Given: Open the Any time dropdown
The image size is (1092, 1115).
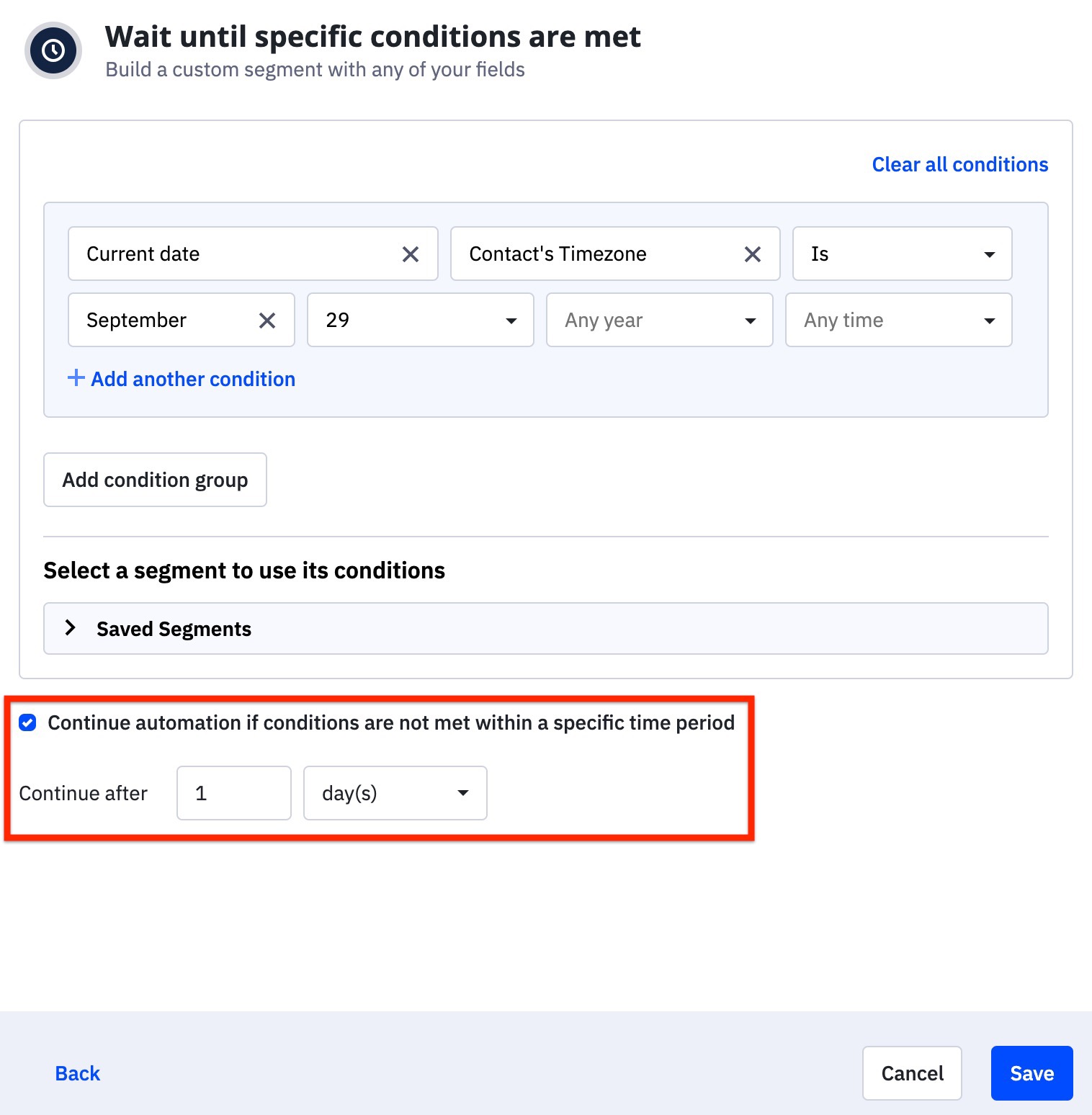Looking at the screenshot, I should pos(898,321).
